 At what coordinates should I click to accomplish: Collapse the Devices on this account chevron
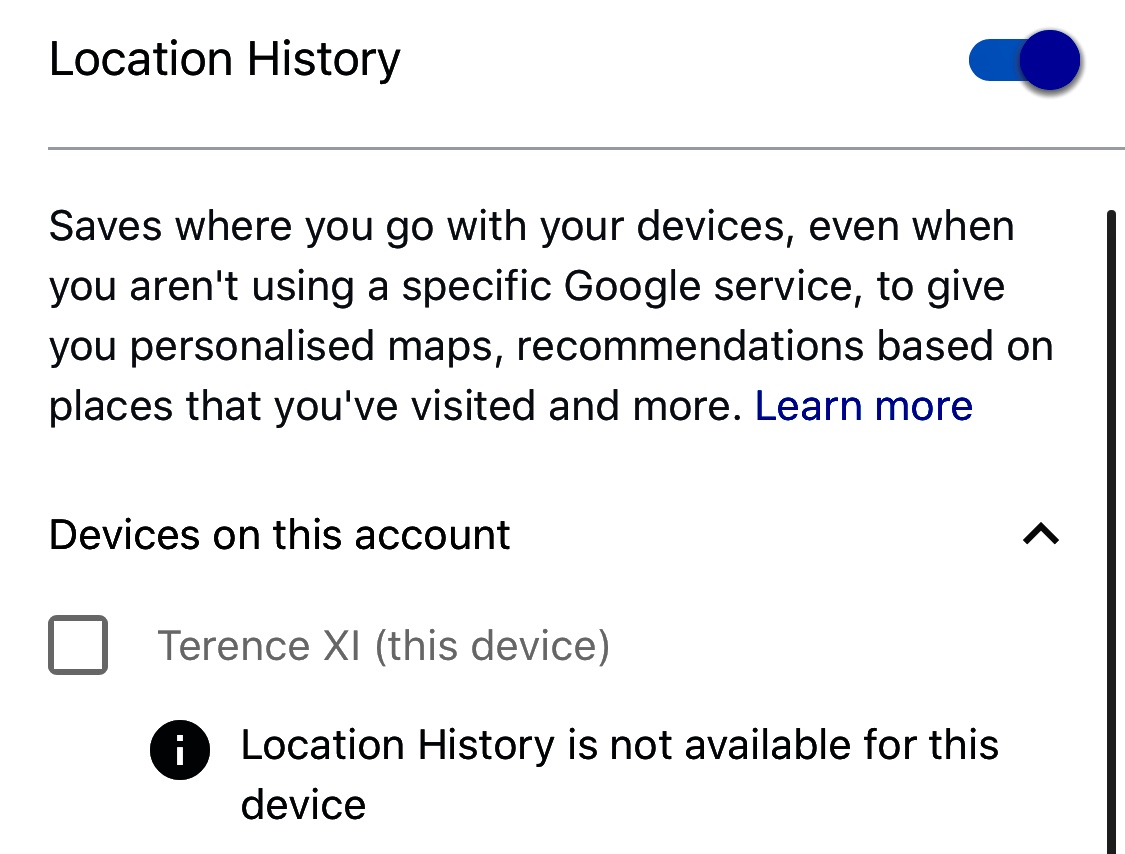click(1041, 534)
